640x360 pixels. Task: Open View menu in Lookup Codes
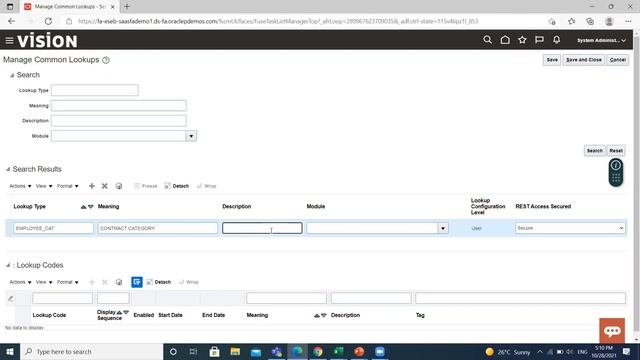click(x=44, y=282)
